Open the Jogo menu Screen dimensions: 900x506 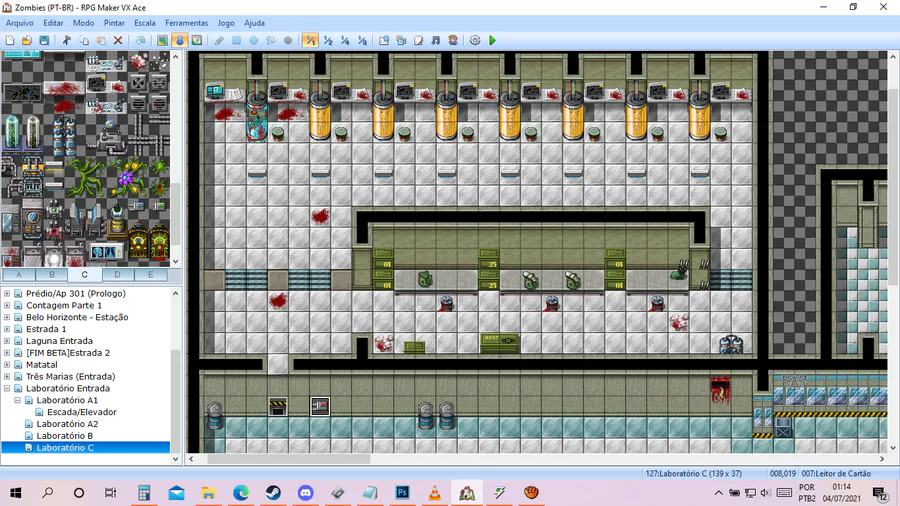tap(226, 23)
